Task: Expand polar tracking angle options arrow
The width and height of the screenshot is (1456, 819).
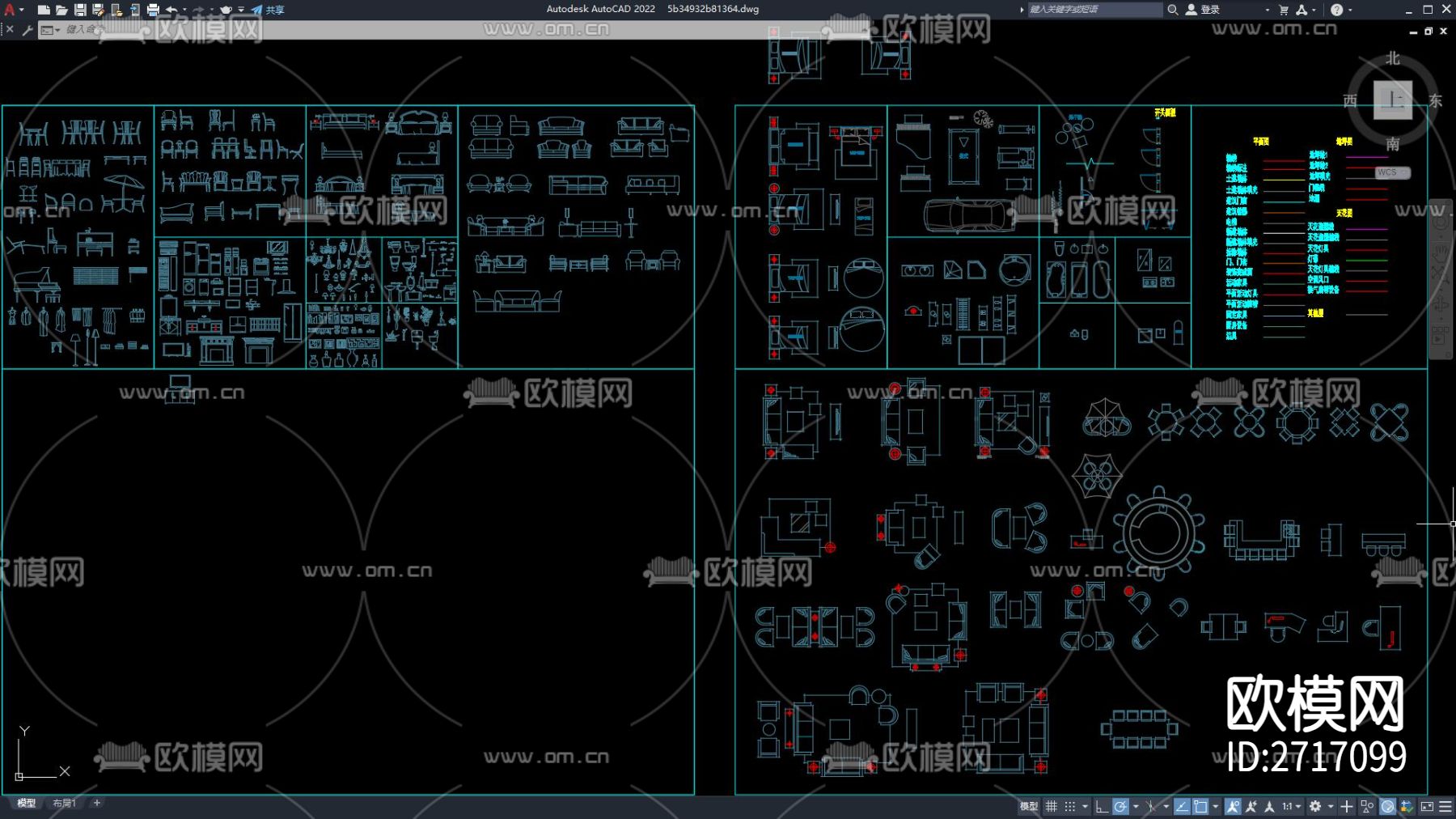Action: tap(1136, 806)
